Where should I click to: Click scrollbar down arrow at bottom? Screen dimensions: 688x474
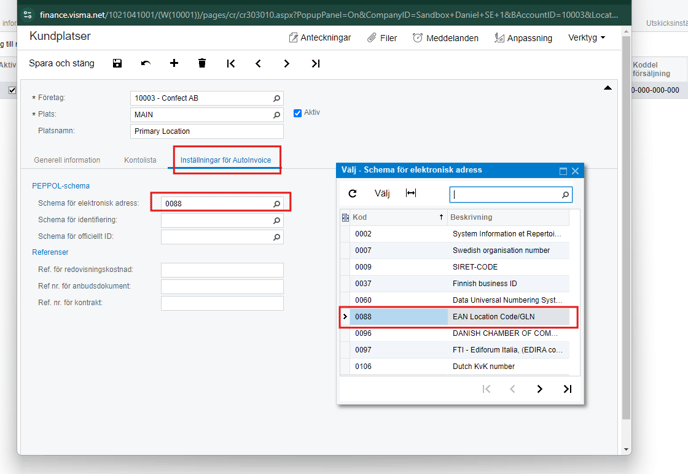626,449
